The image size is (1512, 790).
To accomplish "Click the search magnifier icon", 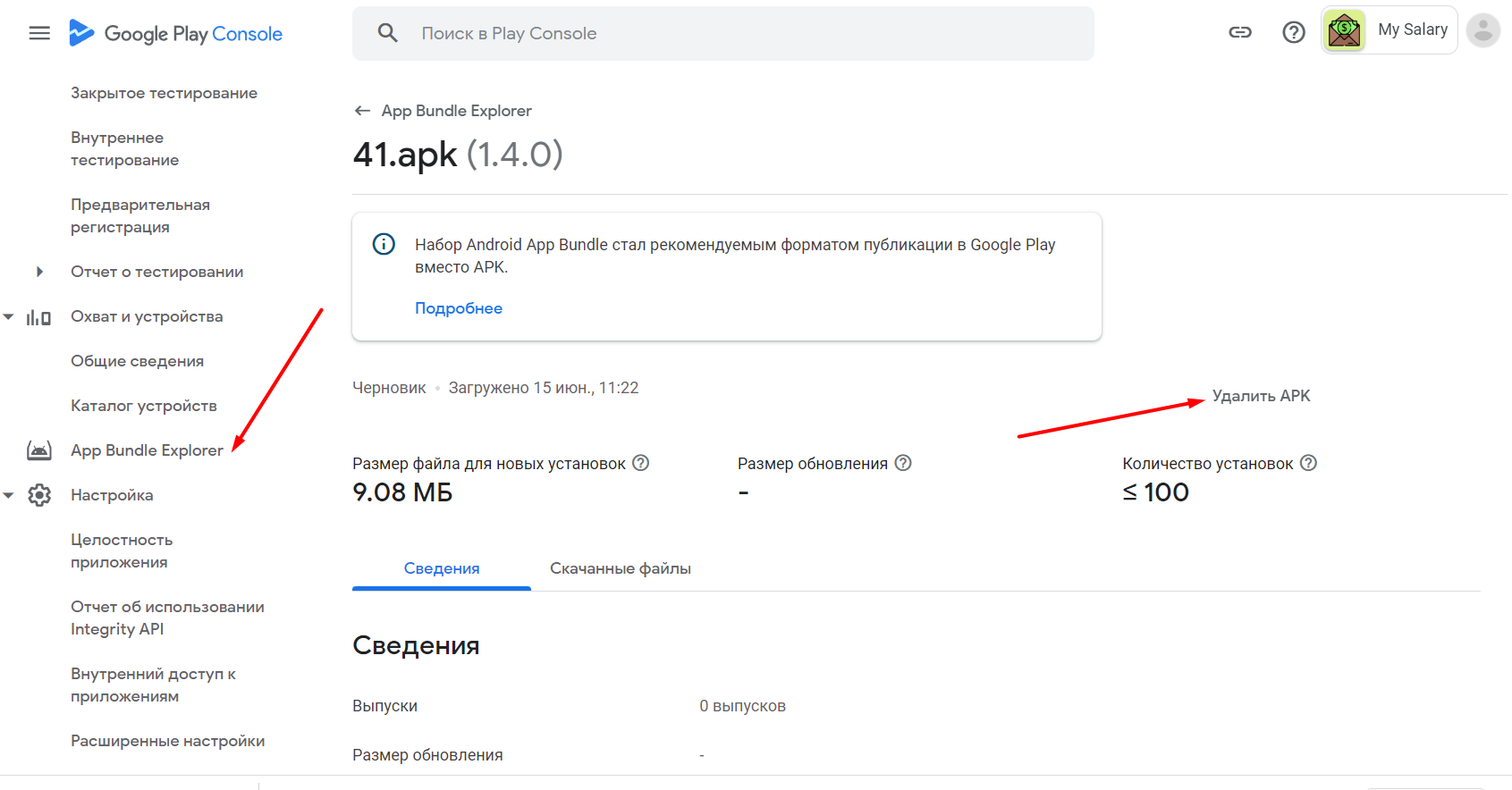I will (x=387, y=33).
